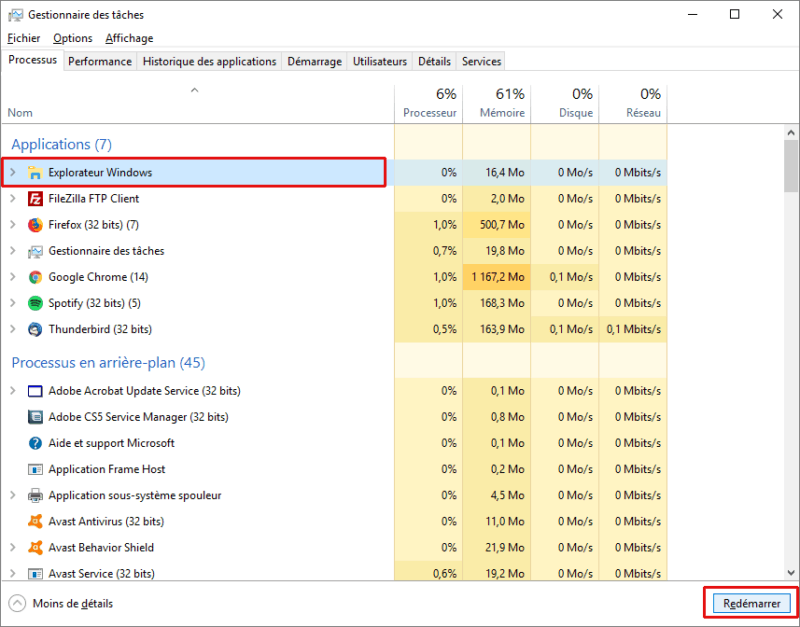Select the Avast Antivirus icon
The height and width of the screenshot is (627, 800).
(x=36, y=521)
